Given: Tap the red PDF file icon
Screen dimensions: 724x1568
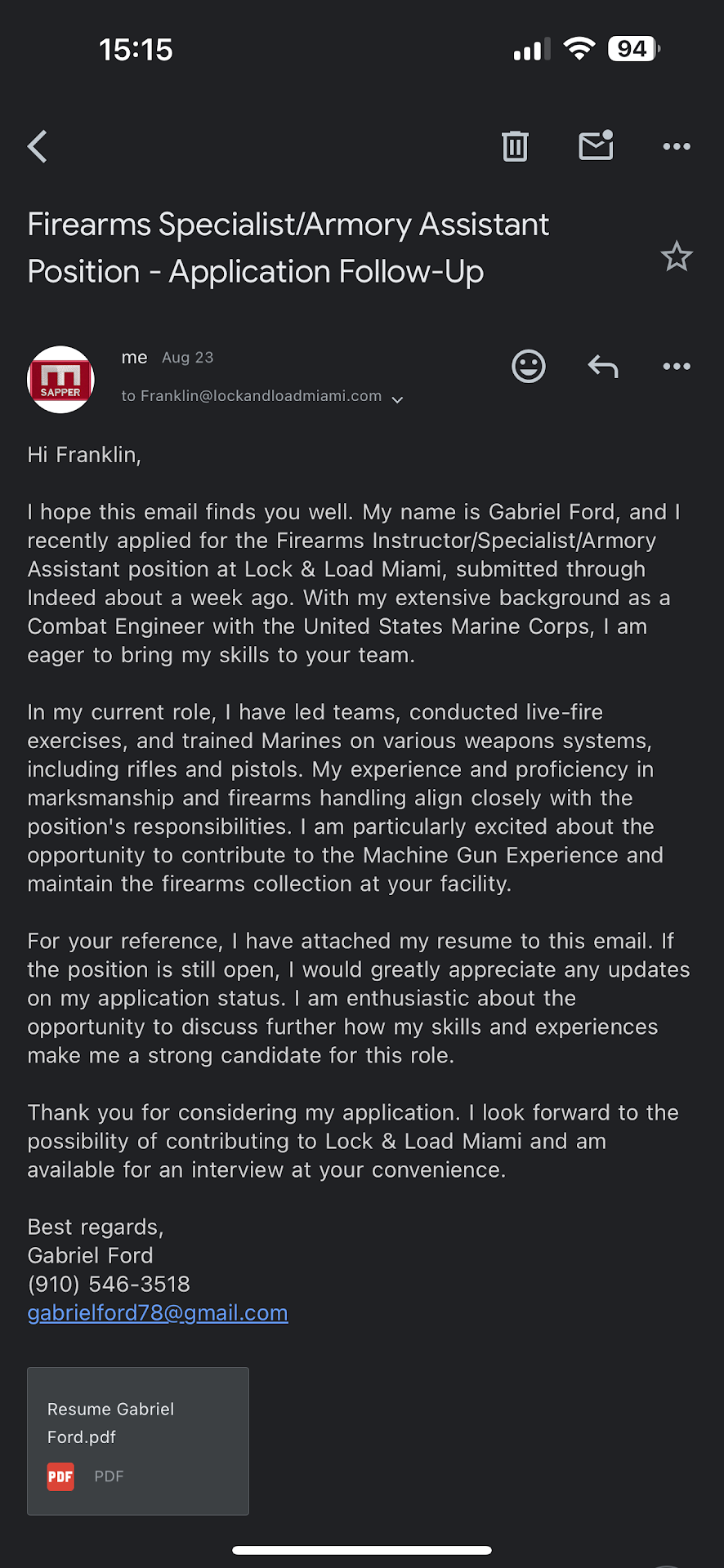Looking at the screenshot, I should 60,1477.
